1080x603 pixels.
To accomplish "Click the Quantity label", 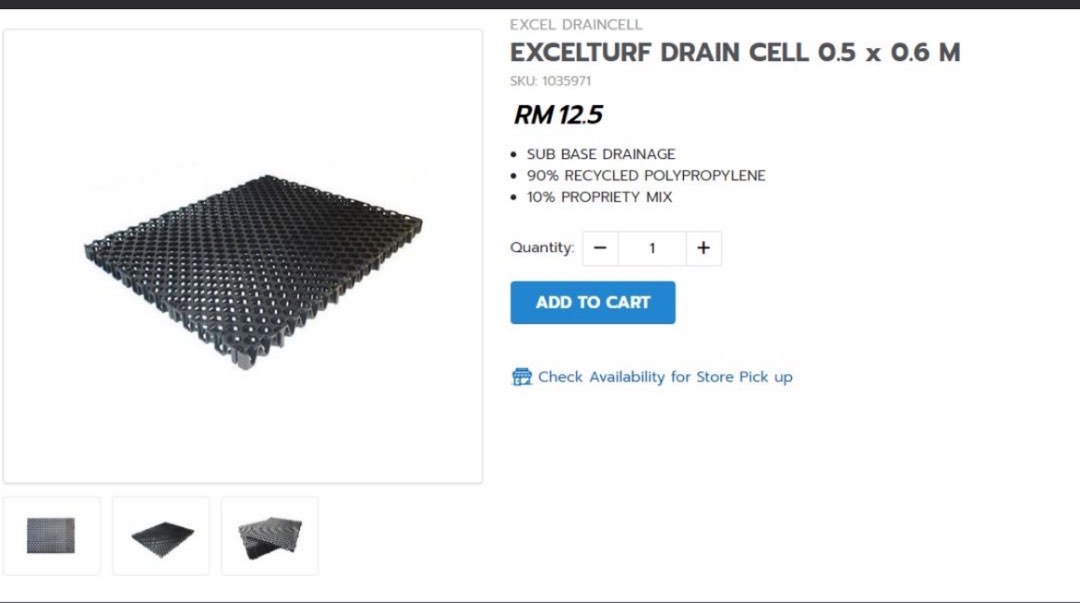I will (x=539, y=247).
